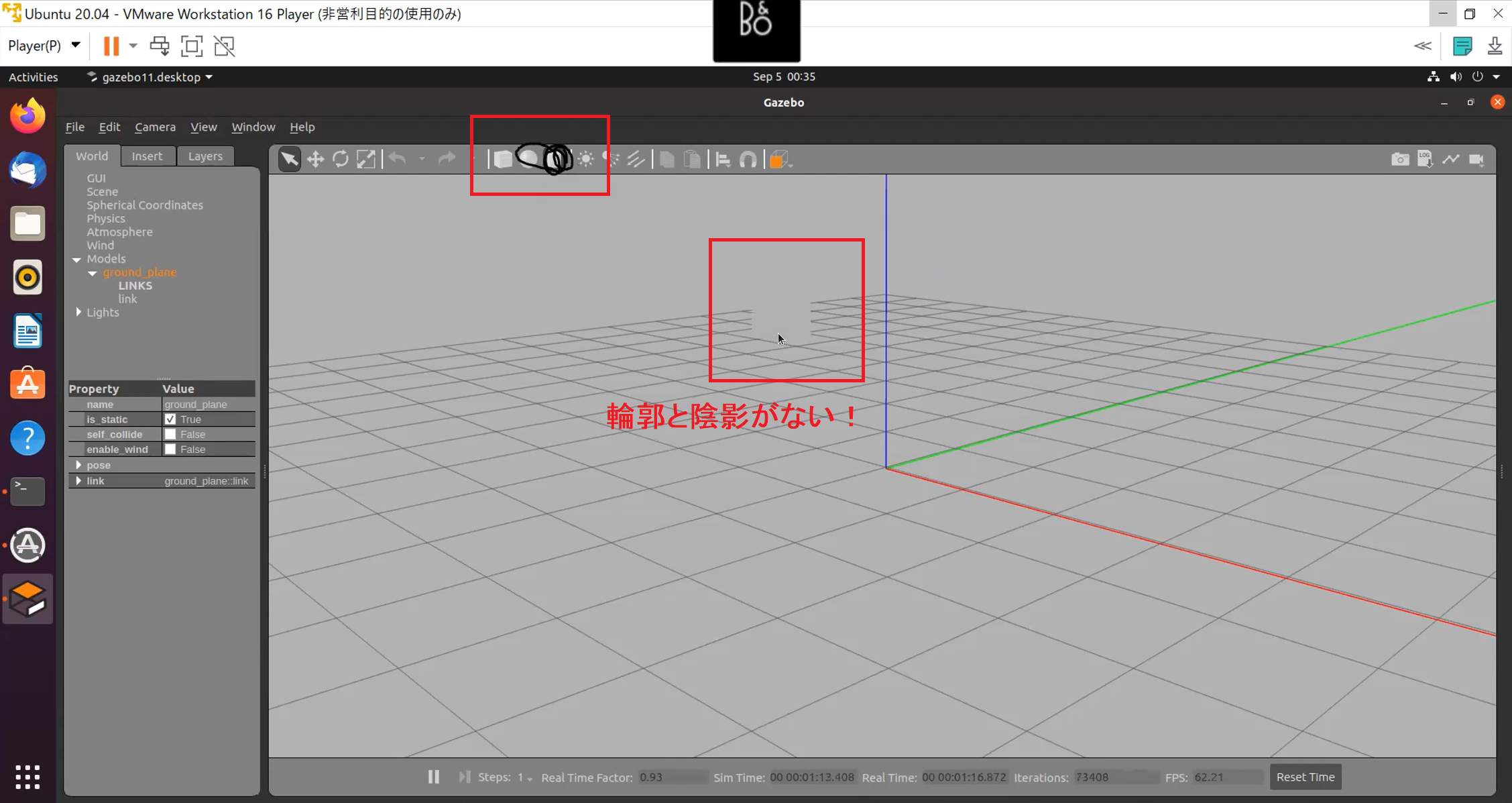The height and width of the screenshot is (803, 1512).
Task: Expand the pose property row
Action: pos(78,465)
